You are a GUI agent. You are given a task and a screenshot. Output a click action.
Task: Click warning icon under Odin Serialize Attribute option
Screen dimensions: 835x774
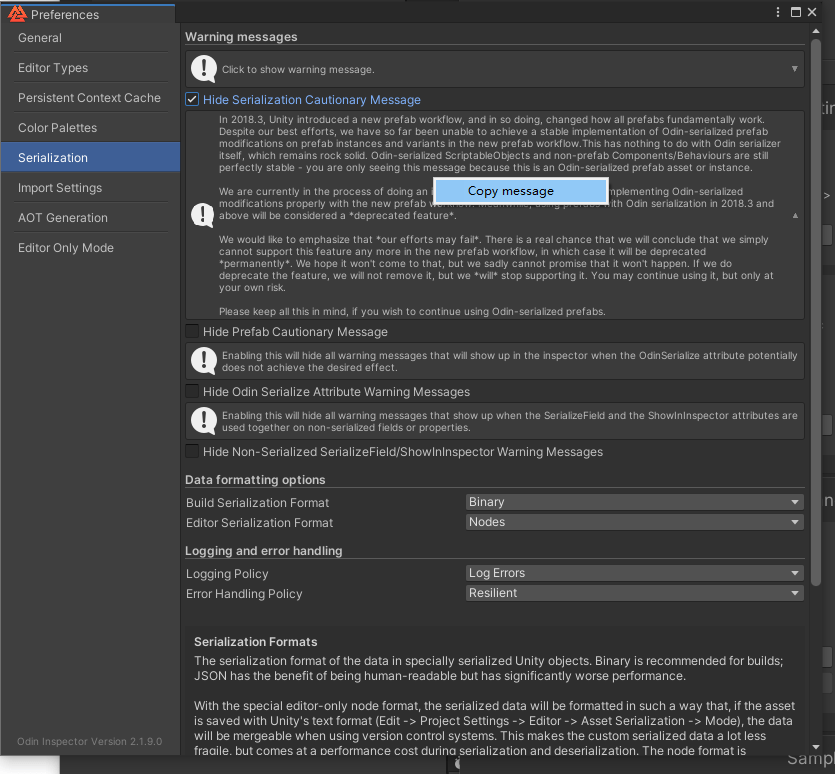click(x=204, y=421)
